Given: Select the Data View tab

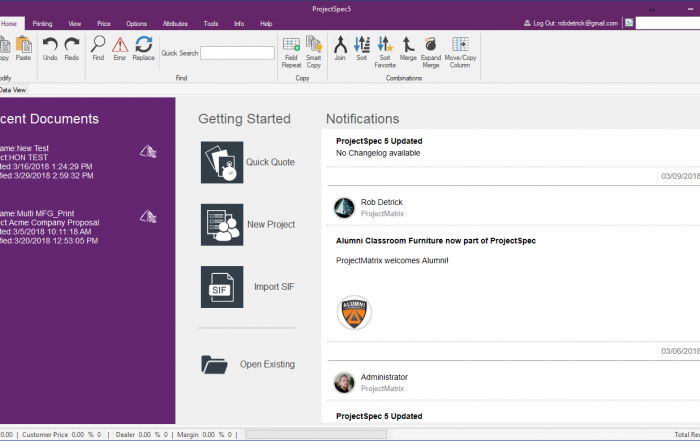Looking at the screenshot, I should [13, 90].
